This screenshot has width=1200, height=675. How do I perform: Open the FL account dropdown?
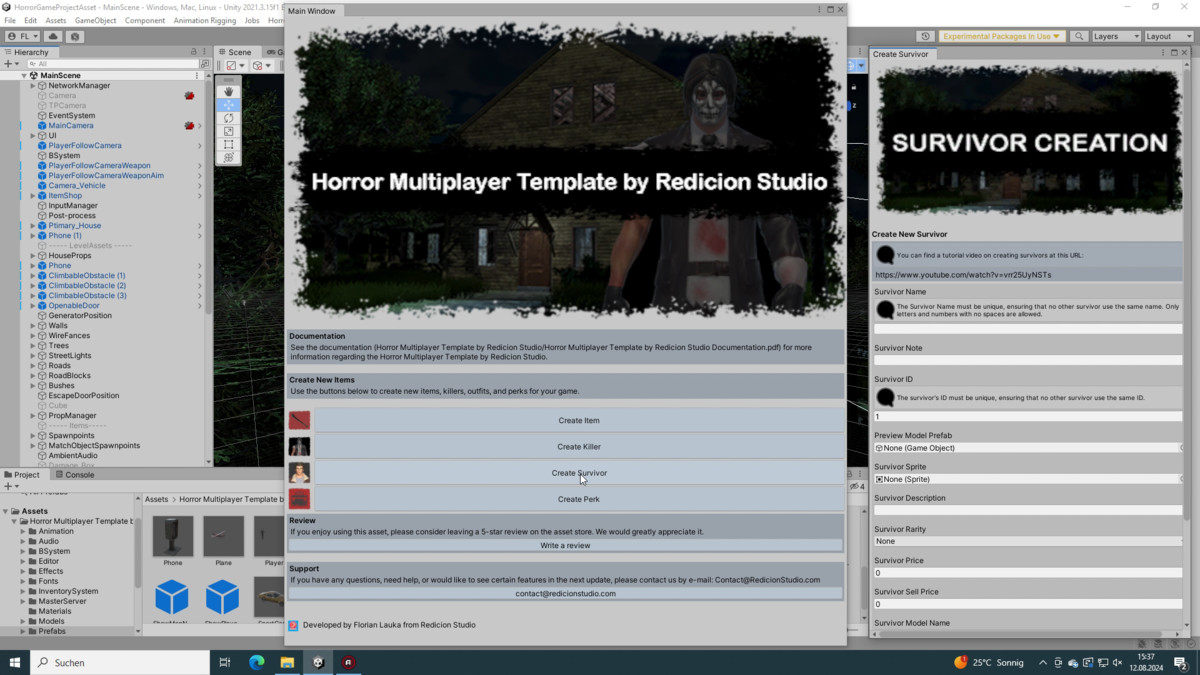[x=22, y=37]
